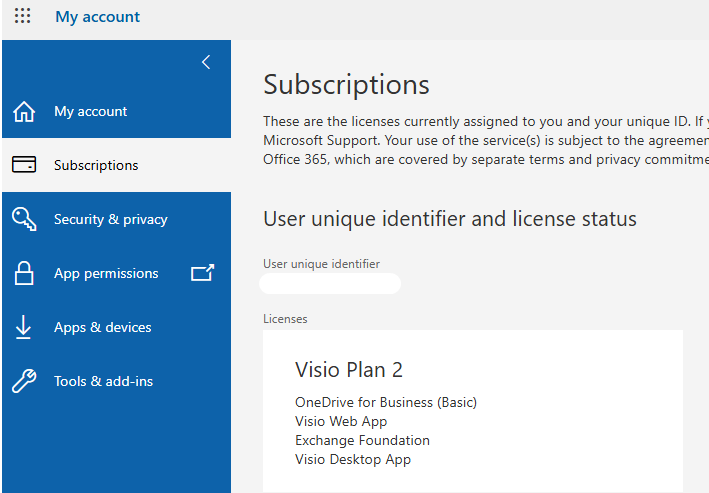Click the Visio Desktop App entry

pyautogui.click(x=353, y=459)
